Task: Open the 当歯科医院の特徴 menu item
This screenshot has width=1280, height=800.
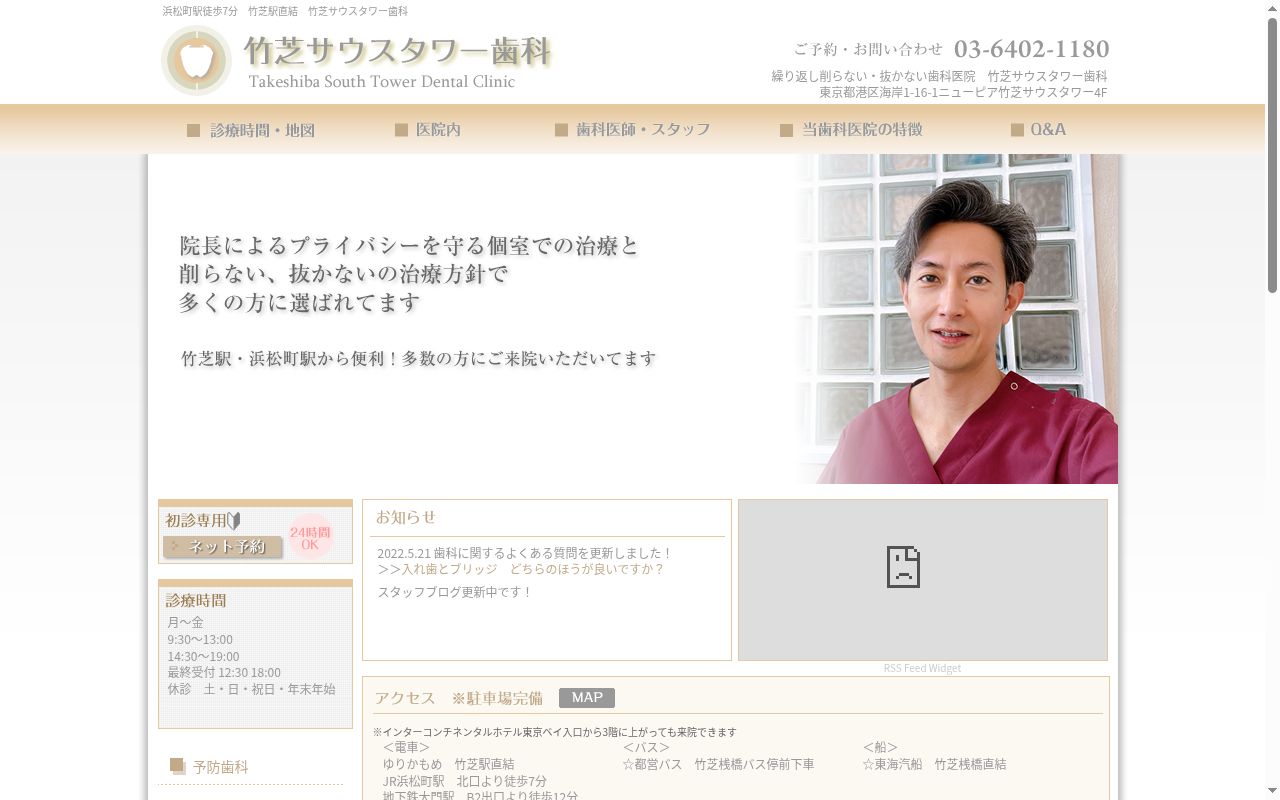Action: coord(851,130)
